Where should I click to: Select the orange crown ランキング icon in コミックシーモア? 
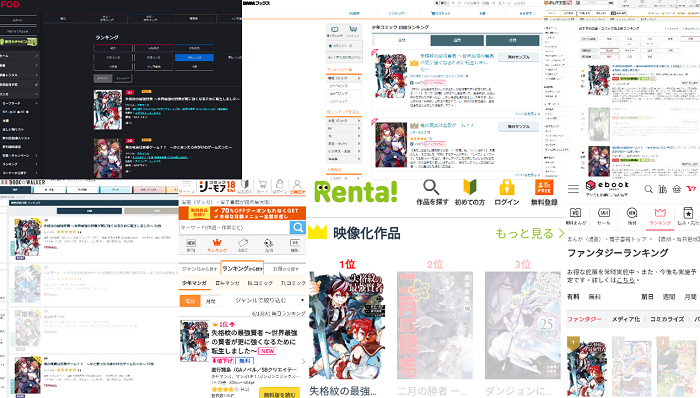[x=217, y=243]
